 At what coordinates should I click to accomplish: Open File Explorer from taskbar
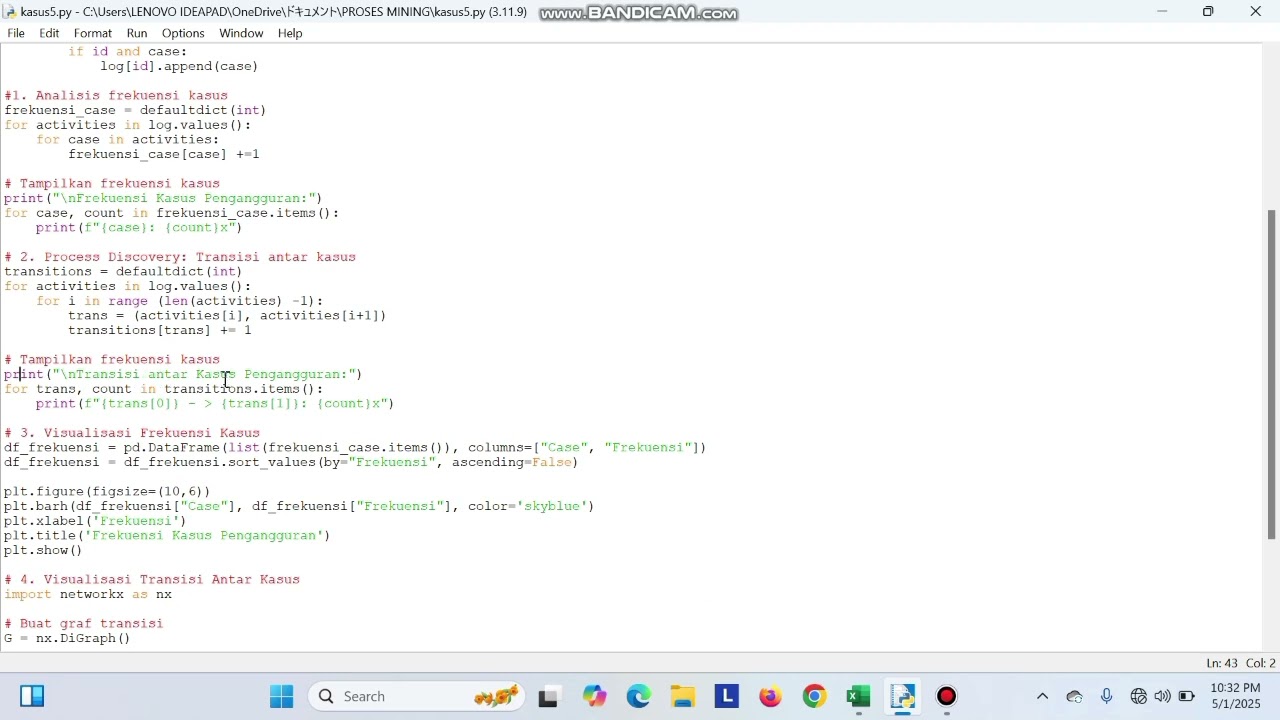683,696
